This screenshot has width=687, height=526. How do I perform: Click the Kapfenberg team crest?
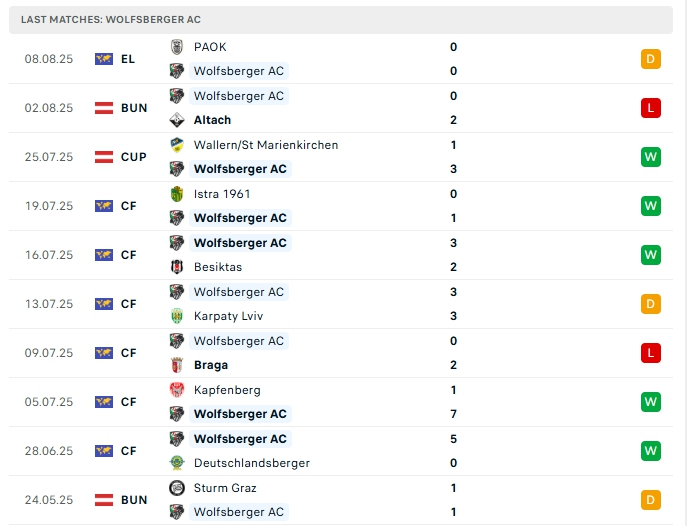tap(177, 390)
